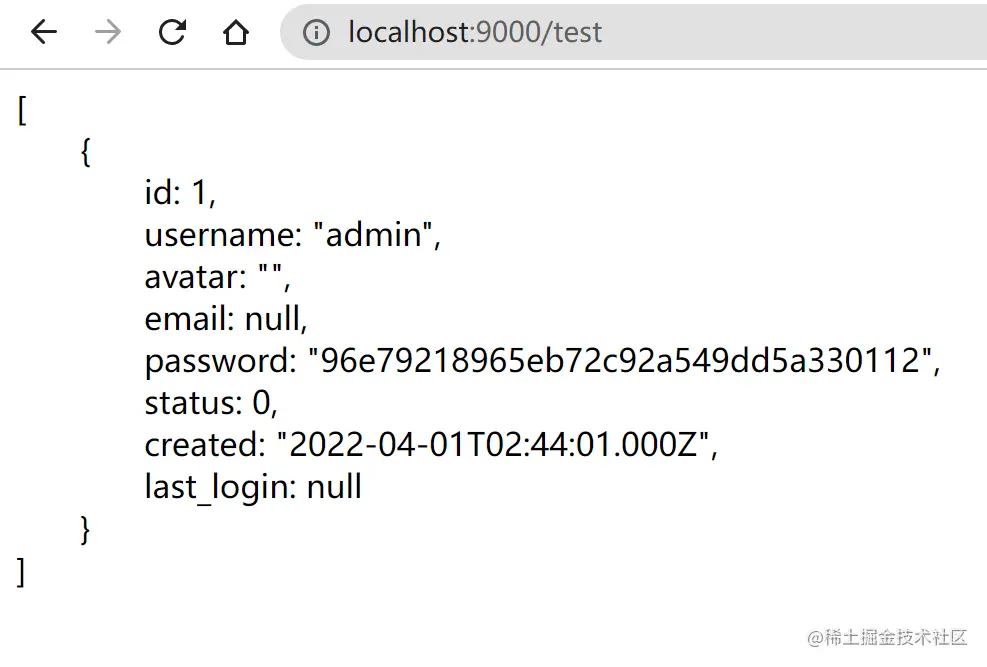Focus the address bar URL localhost:9000/test
This screenshot has width=987, height=667.
pyautogui.click(x=475, y=33)
